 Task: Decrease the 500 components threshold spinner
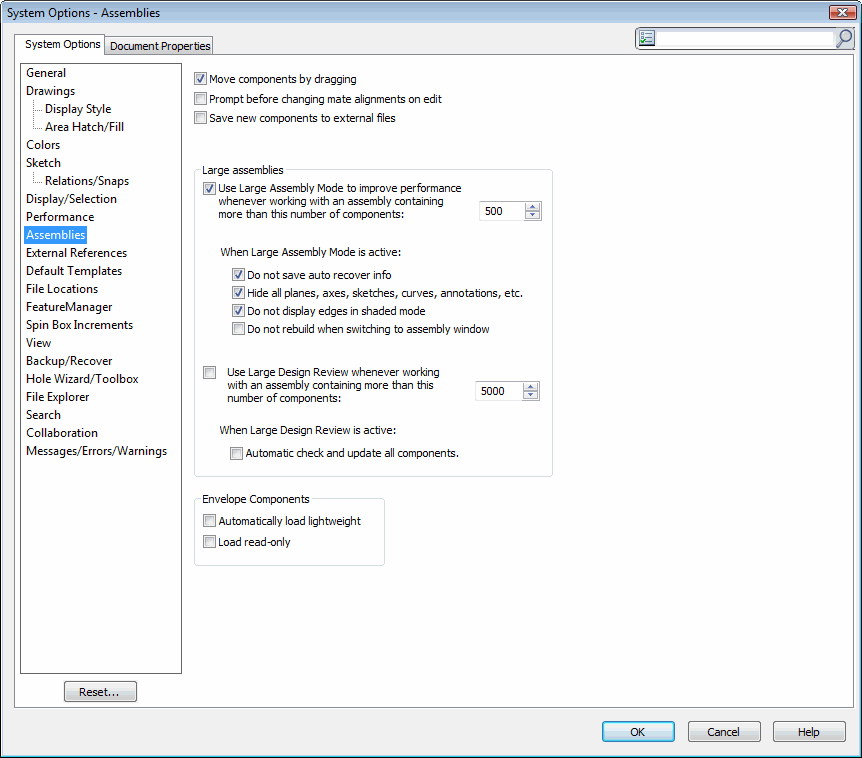[532, 215]
